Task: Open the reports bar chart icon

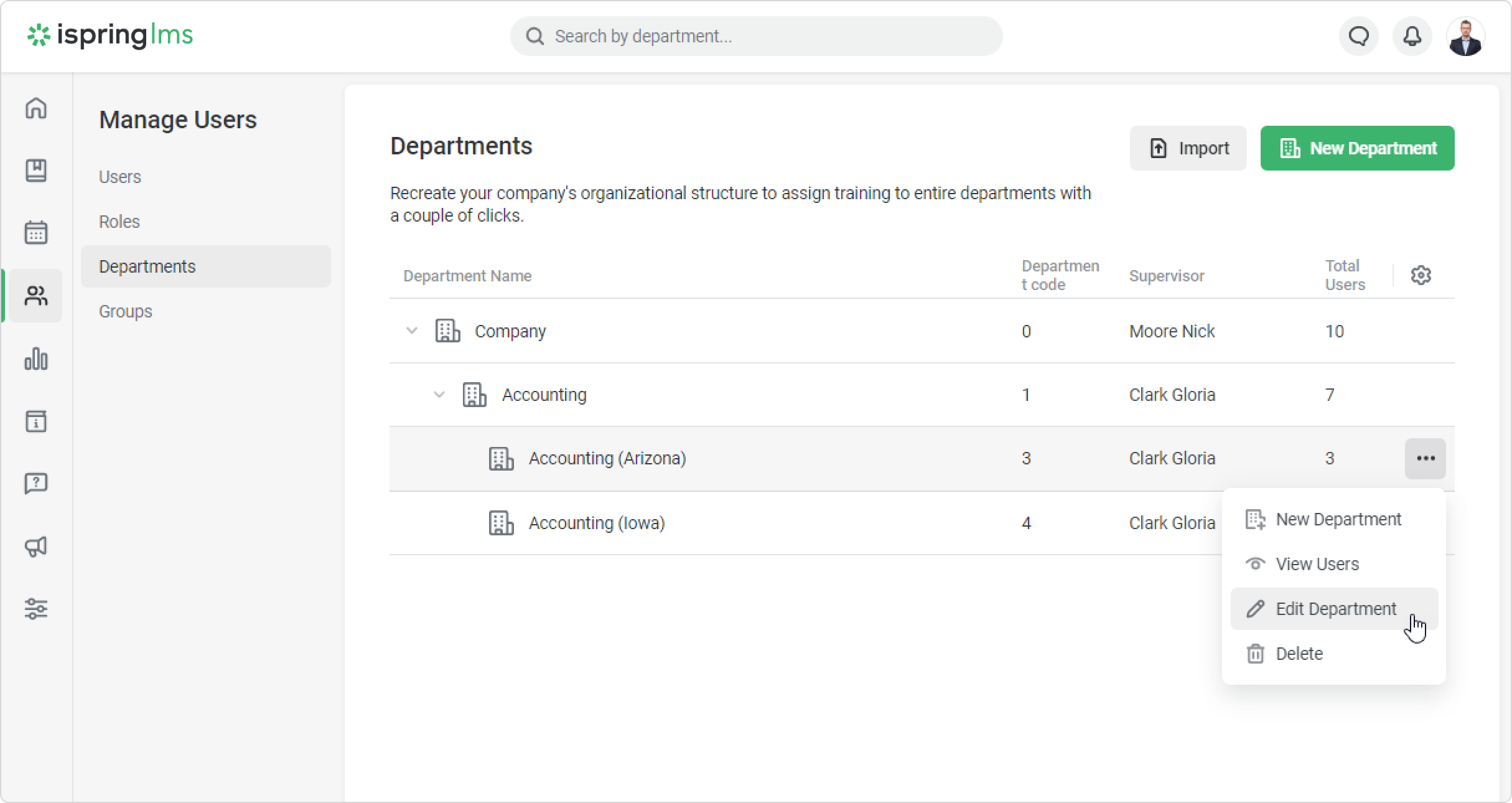Action: click(36, 359)
